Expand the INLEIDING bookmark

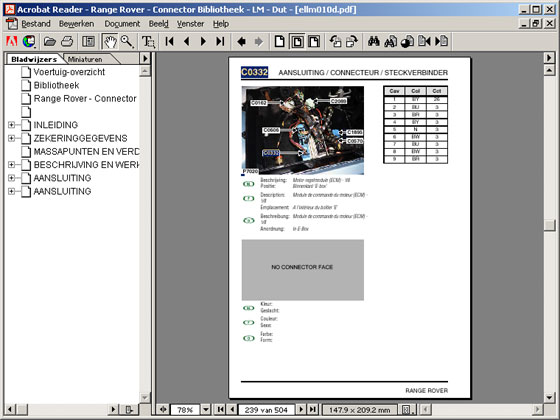(x=11, y=125)
